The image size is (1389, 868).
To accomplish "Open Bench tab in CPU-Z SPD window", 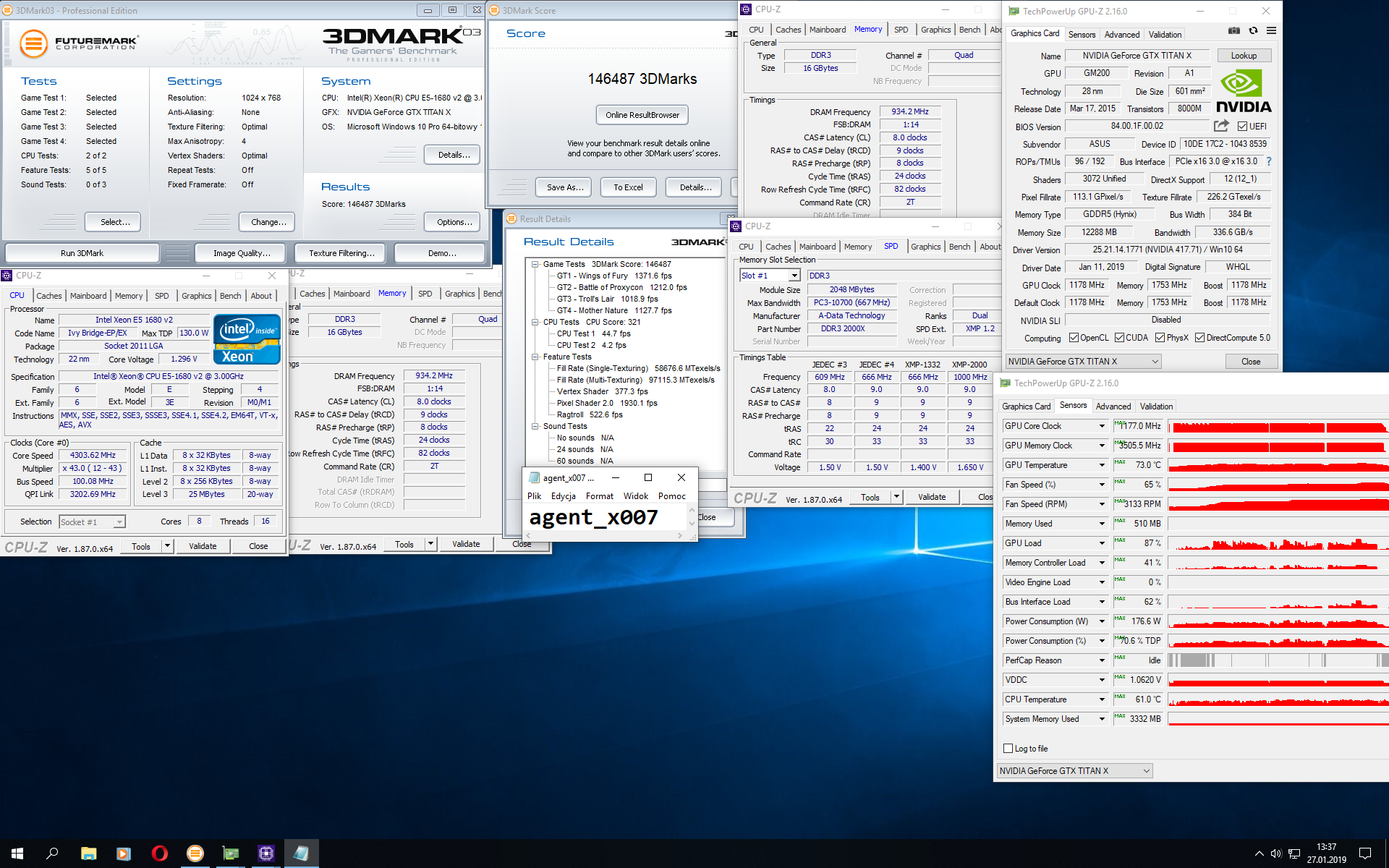I will point(960,247).
